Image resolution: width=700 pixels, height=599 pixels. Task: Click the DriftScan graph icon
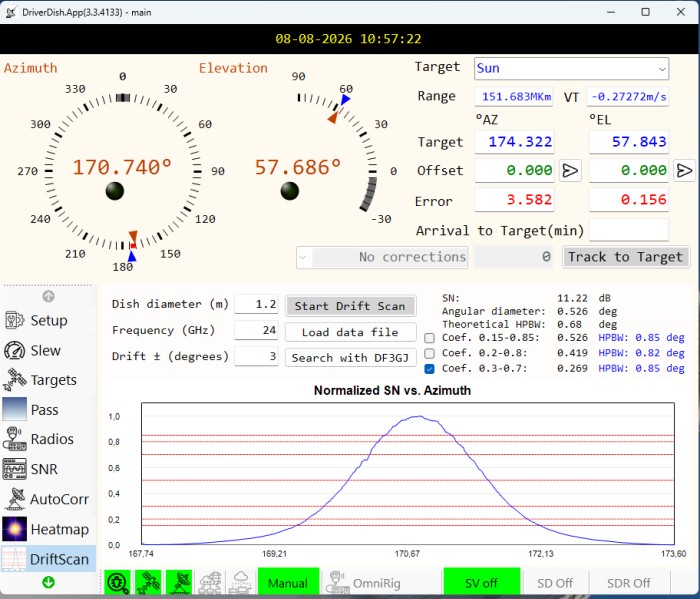coord(14,559)
